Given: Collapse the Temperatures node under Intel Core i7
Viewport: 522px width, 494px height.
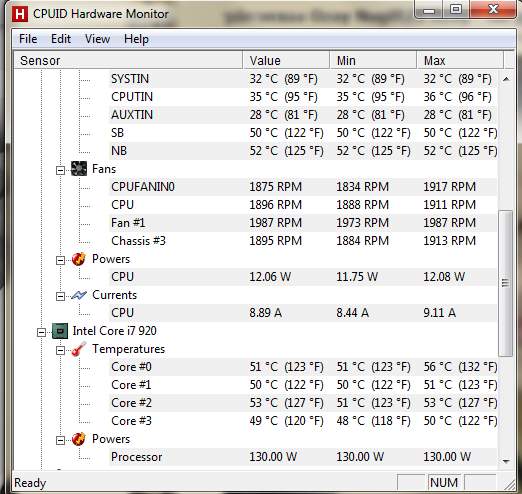Looking at the screenshot, I should click(60, 351).
